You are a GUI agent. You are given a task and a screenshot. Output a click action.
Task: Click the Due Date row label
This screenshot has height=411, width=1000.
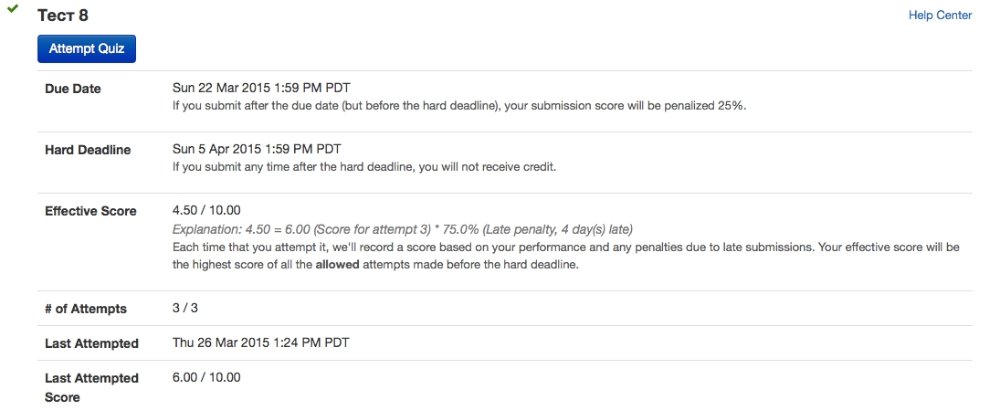coord(73,89)
